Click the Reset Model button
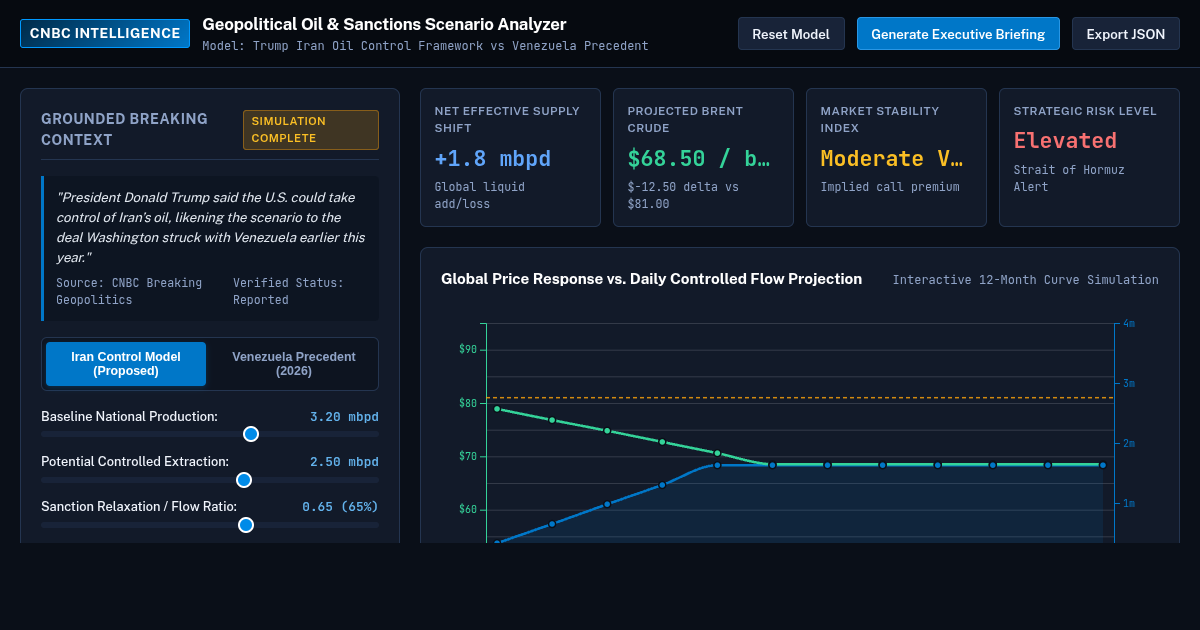1200x630 pixels. tap(791, 34)
